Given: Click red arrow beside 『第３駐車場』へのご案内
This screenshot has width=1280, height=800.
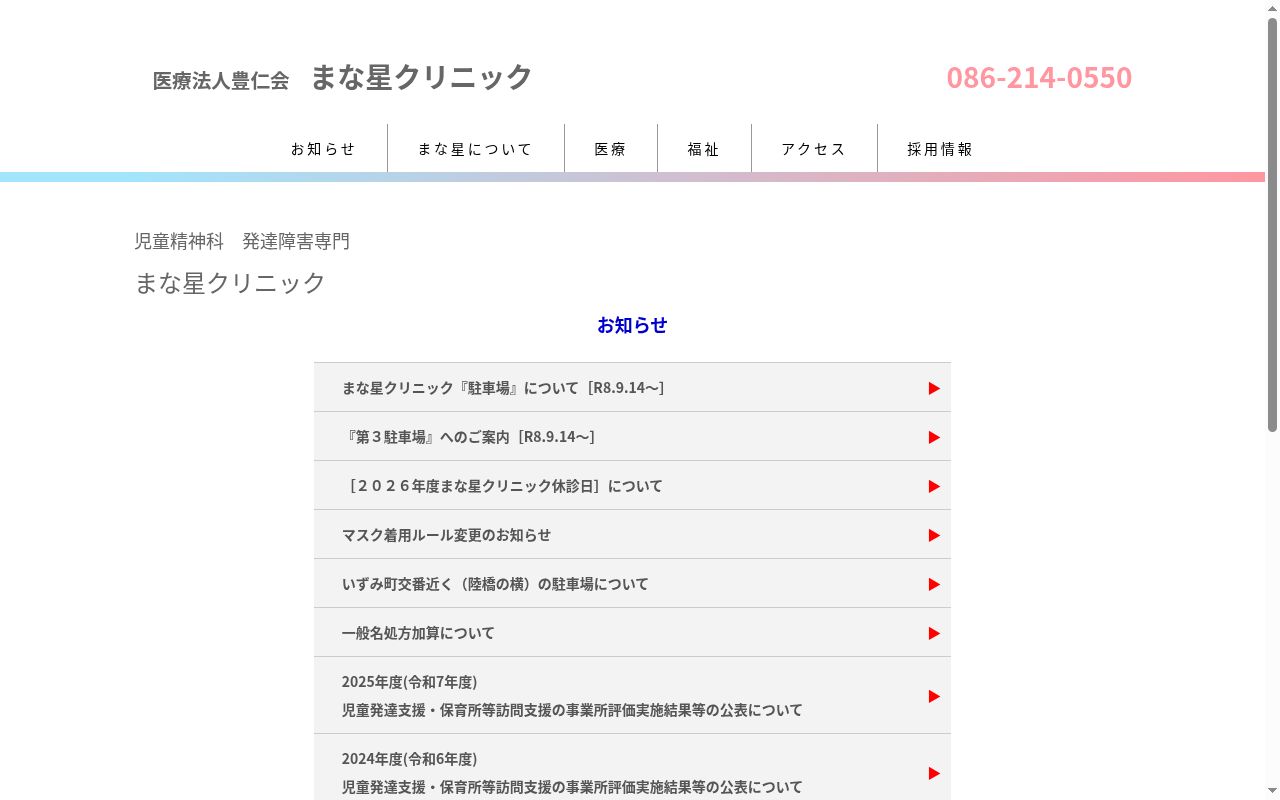Looking at the screenshot, I should coord(934,437).
